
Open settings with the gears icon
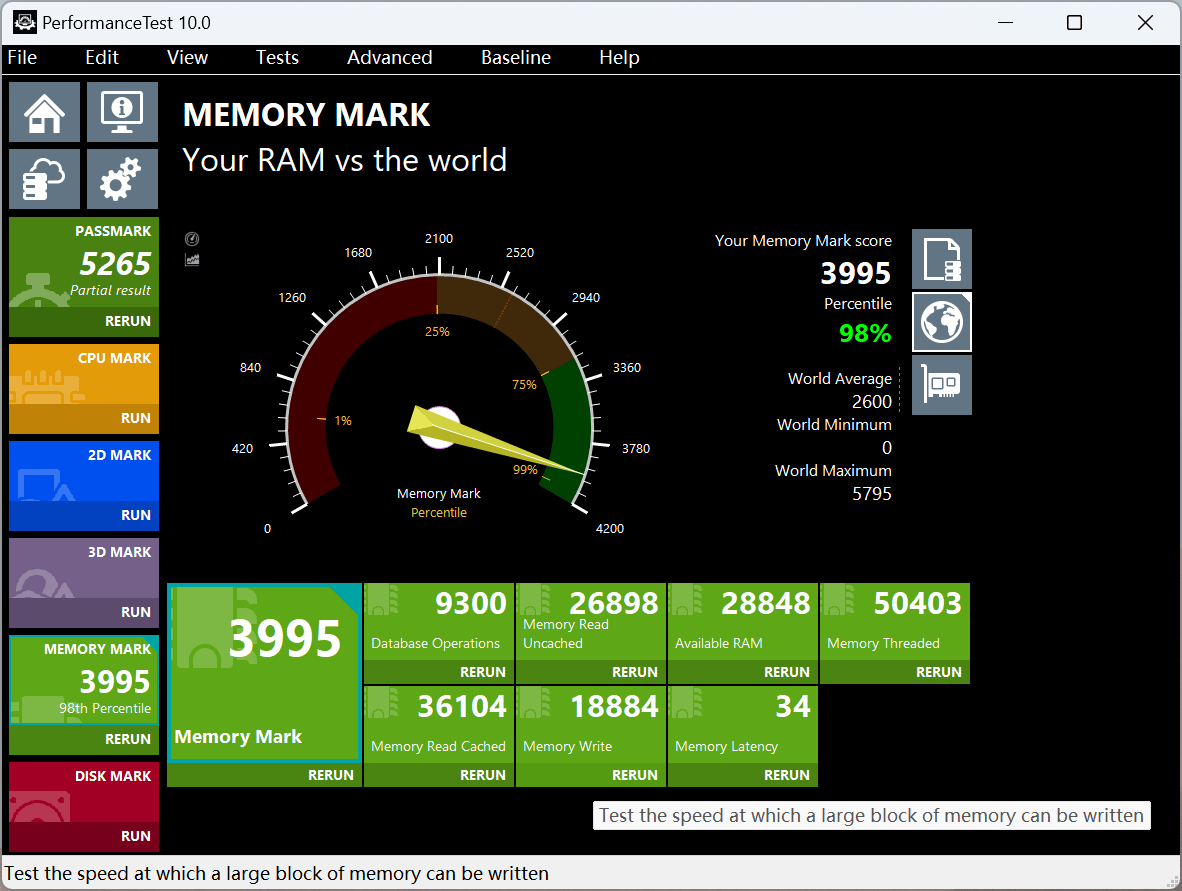click(x=122, y=179)
